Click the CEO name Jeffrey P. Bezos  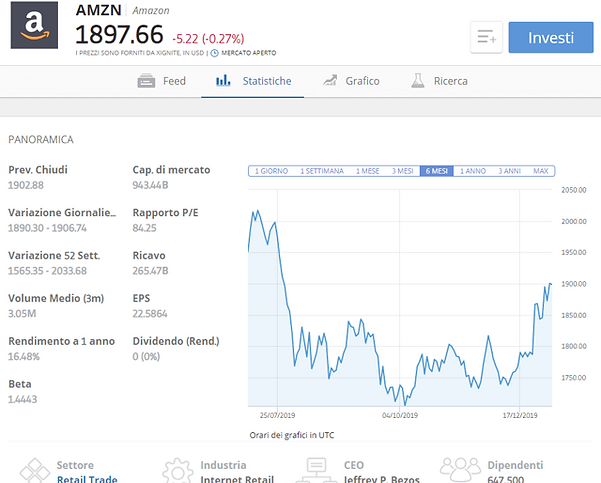tap(382, 479)
